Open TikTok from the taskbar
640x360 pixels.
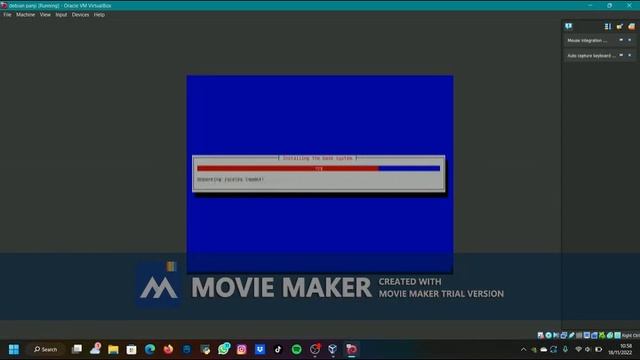(278, 349)
